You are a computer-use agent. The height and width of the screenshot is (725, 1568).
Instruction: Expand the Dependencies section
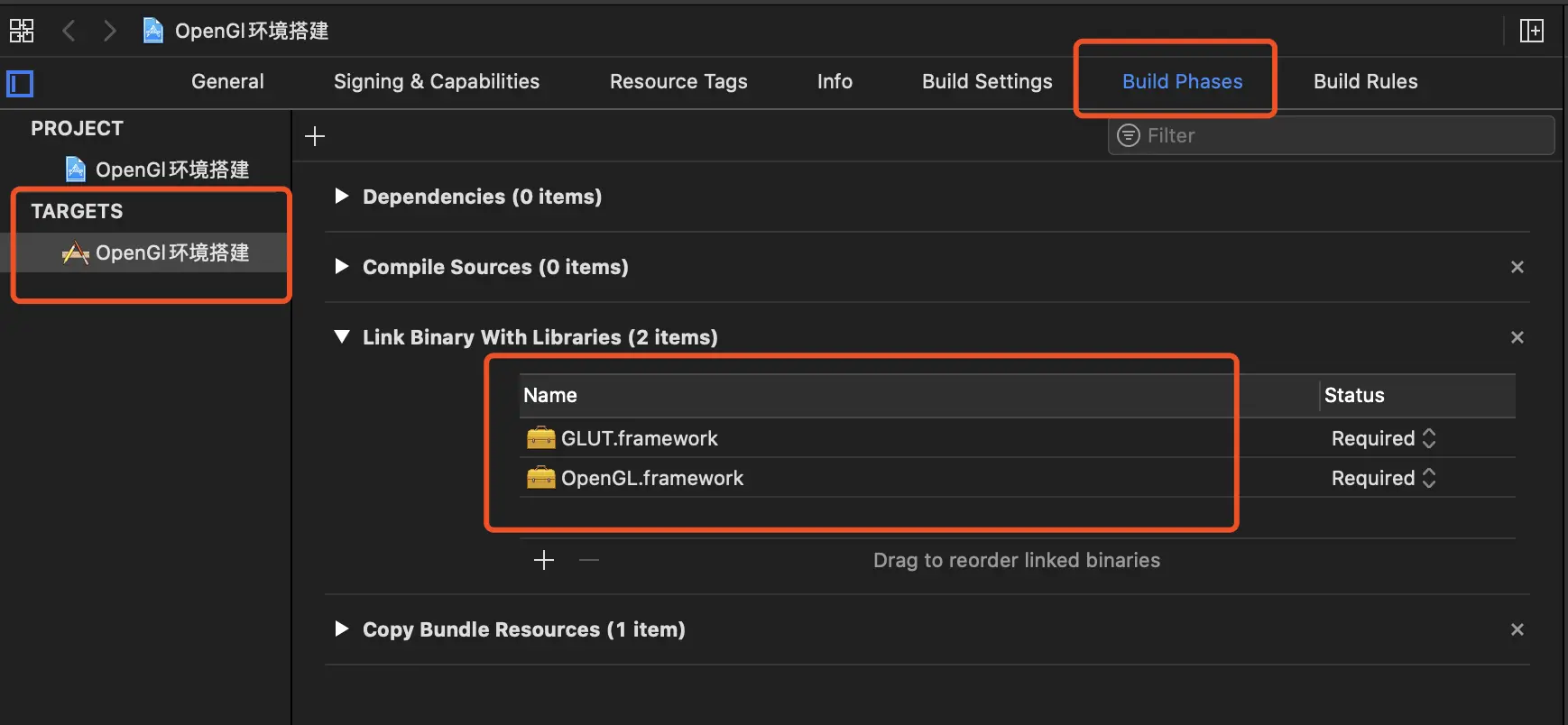coord(342,197)
